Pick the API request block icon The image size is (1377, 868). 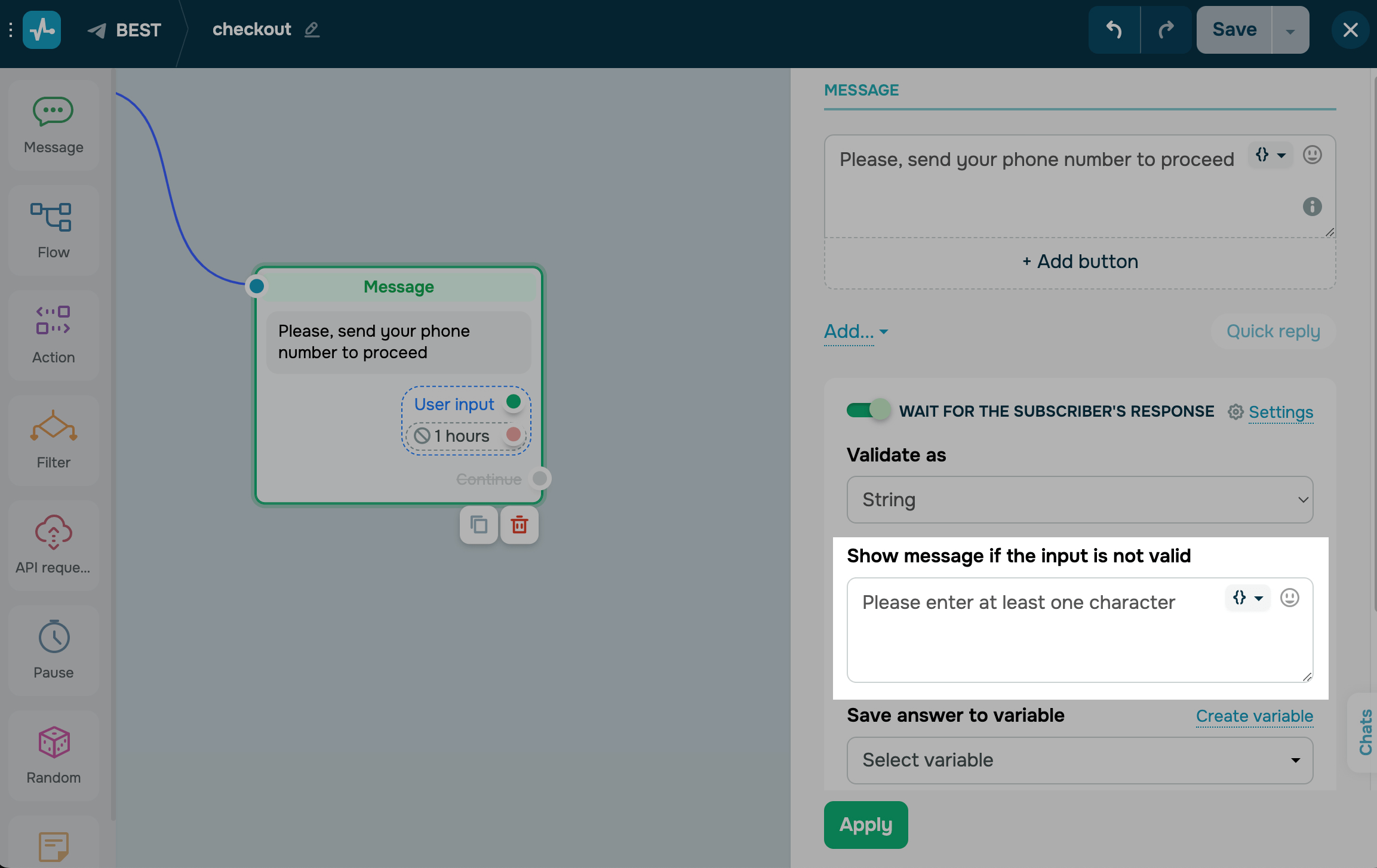[53, 546]
